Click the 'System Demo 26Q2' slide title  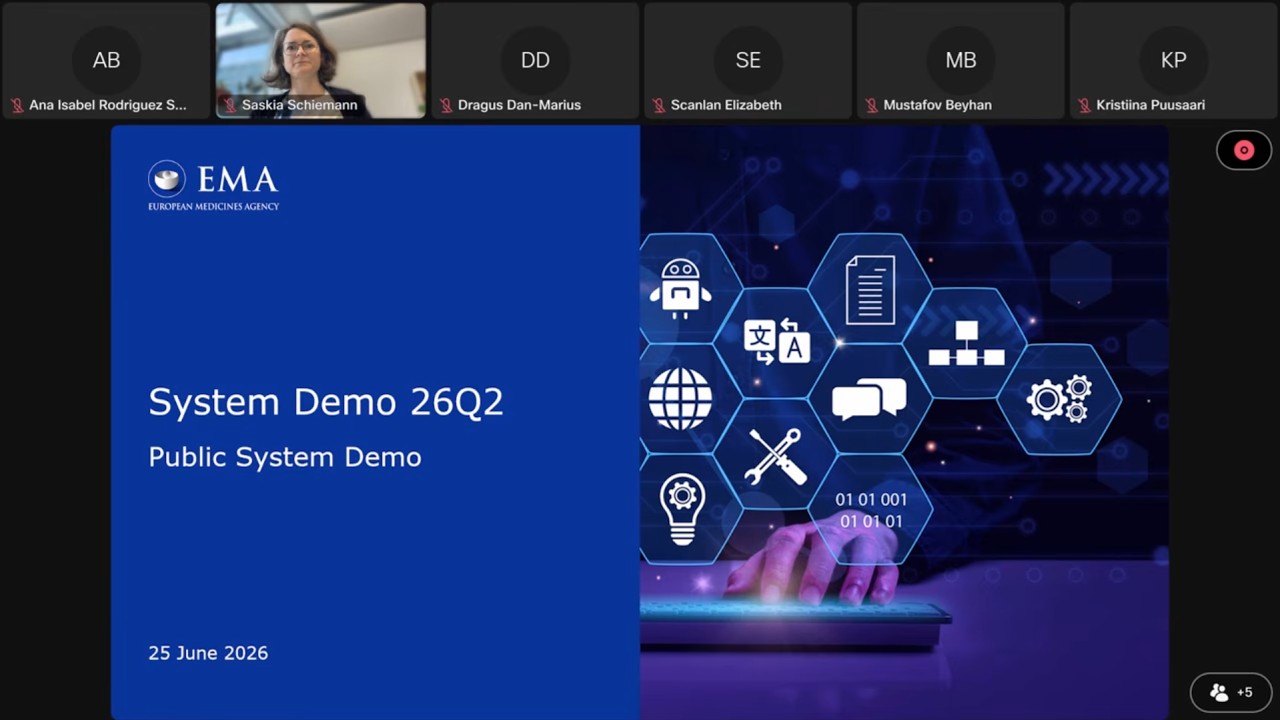pos(326,402)
